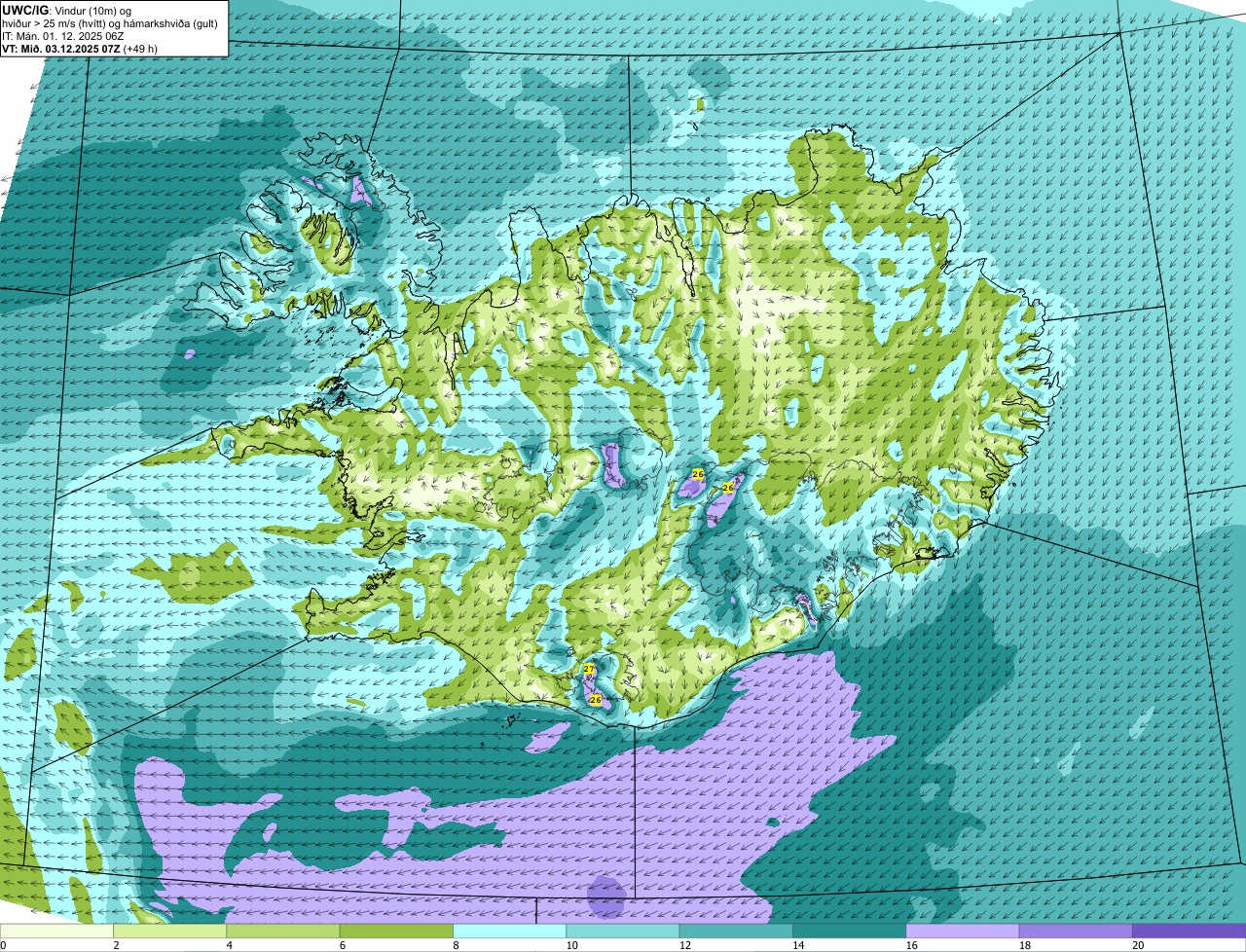Pick the turquoise 10–12 m/s legend swatch
Screen dimensions: 1246x952
tap(623, 931)
